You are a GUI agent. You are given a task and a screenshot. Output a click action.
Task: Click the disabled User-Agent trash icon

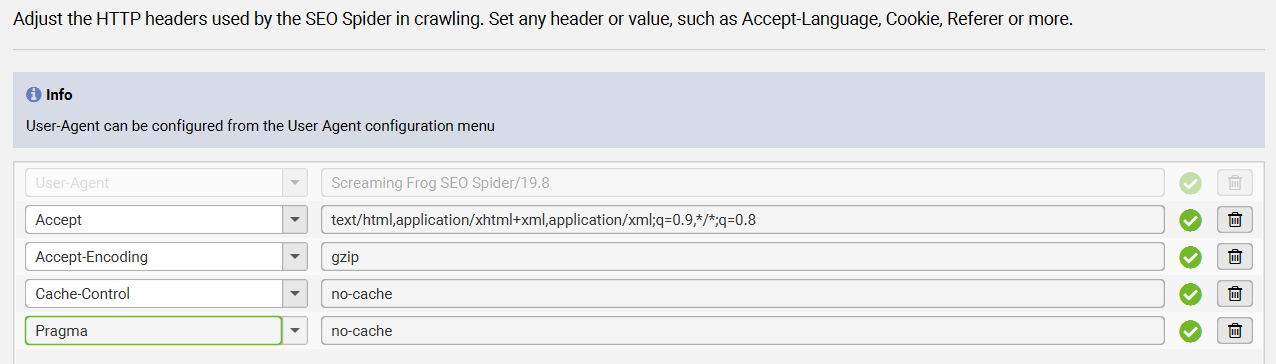1234,183
